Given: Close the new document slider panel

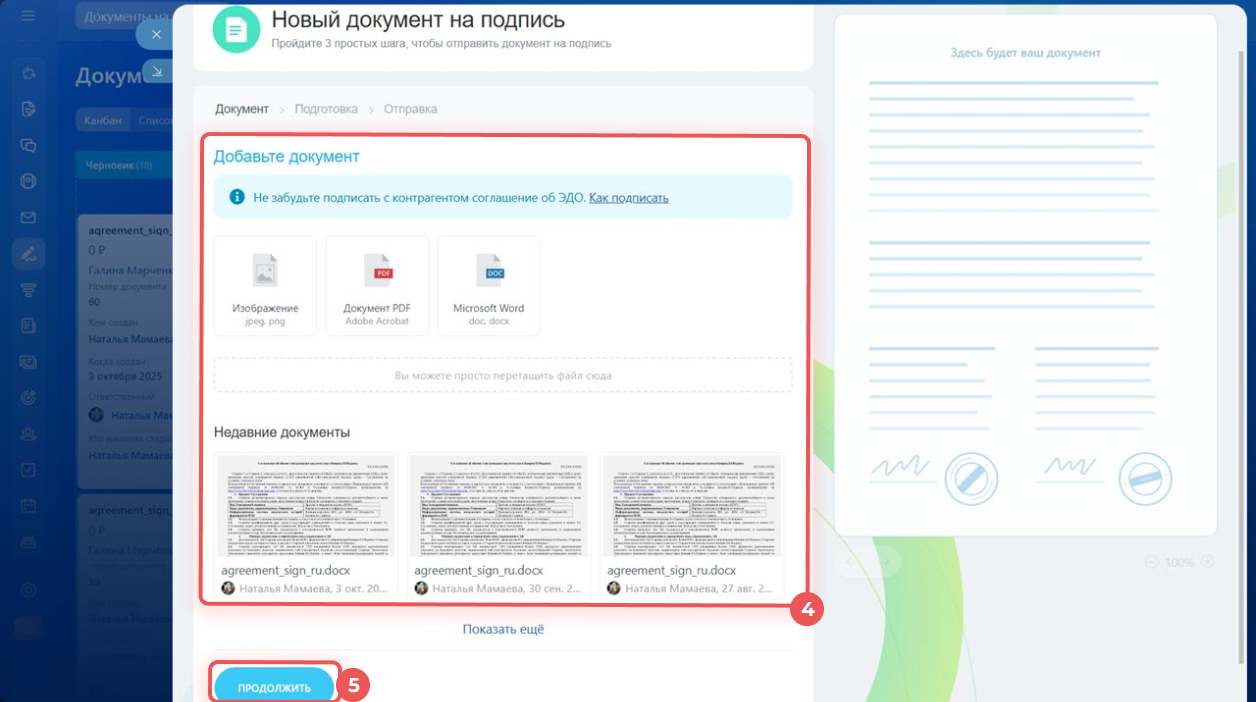Looking at the screenshot, I should (x=155, y=34).
